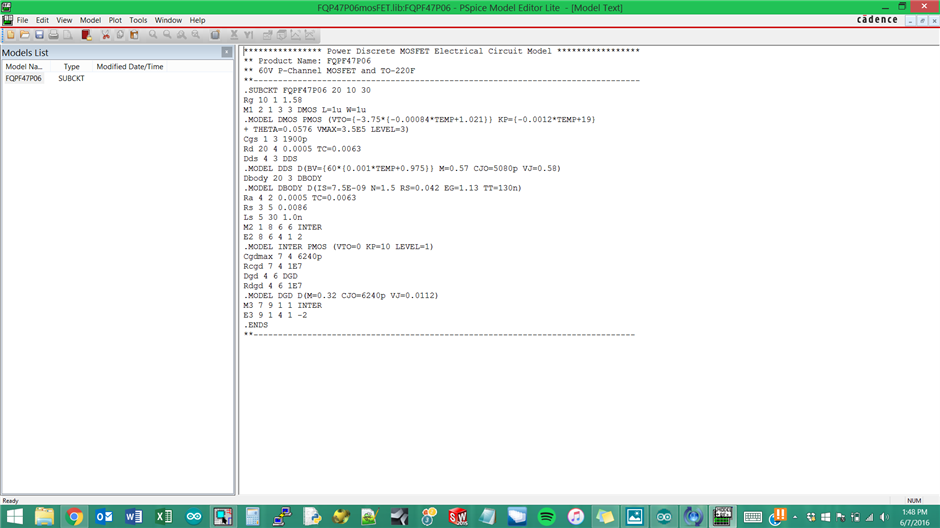The width and height of the screenshot is (940, 528).
Task: Sort by the Type column header
Action: (x=72, y=67)
